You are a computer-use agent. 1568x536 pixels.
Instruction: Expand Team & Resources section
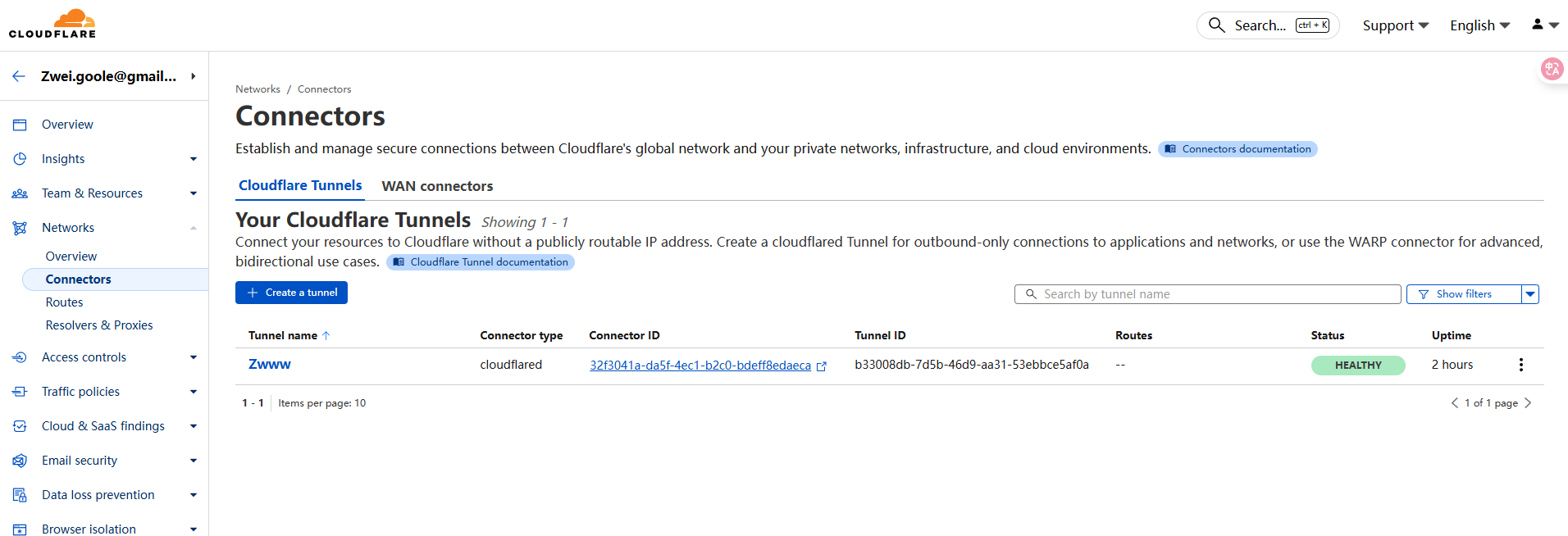[194, 193]
